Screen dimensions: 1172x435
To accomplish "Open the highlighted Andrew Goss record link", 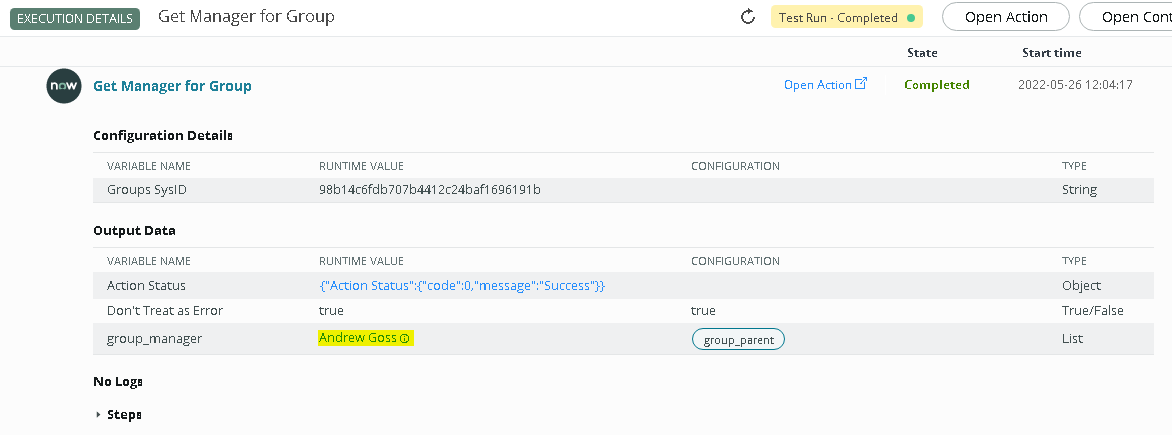I will (x=357, y=339).
